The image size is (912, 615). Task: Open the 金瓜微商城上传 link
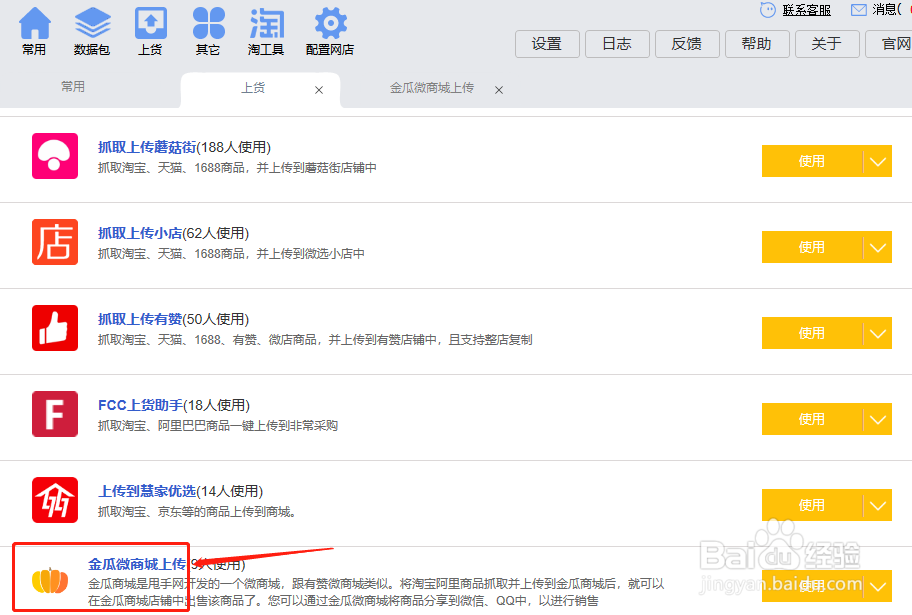click(x=137, y=564)
